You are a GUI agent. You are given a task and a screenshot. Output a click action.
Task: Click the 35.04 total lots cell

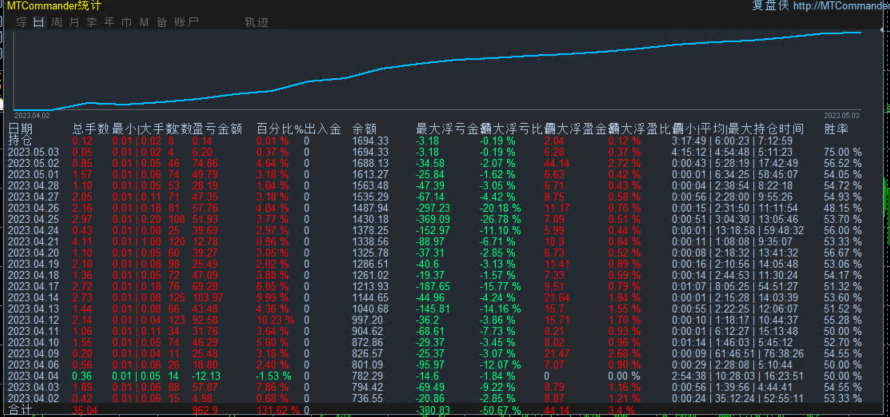pyautogui.click(x=85, y=410)
